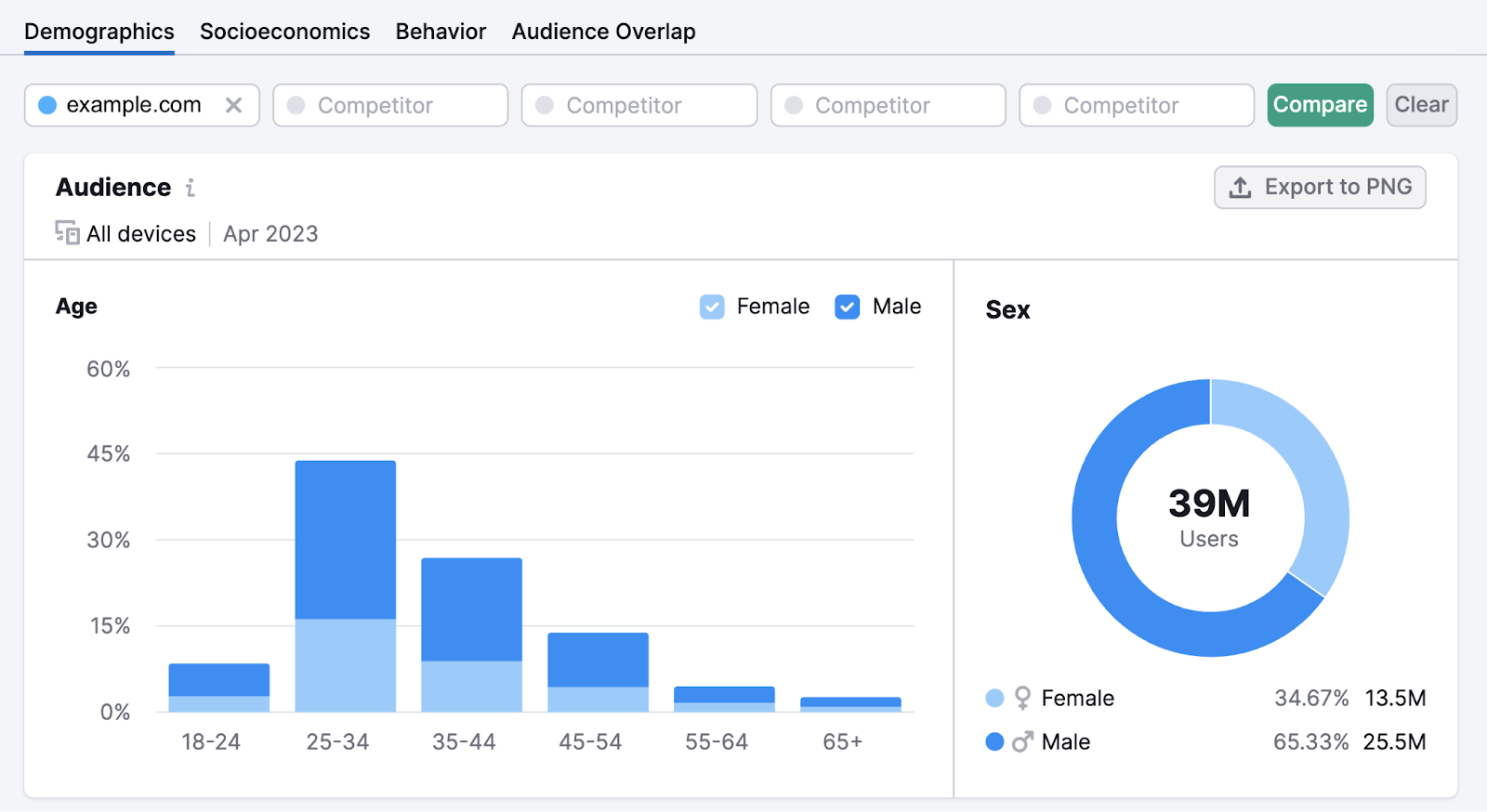Focus the last Competitor input field
The width and height of the screenshot is (1487, 812).
tap(1137, 105)
